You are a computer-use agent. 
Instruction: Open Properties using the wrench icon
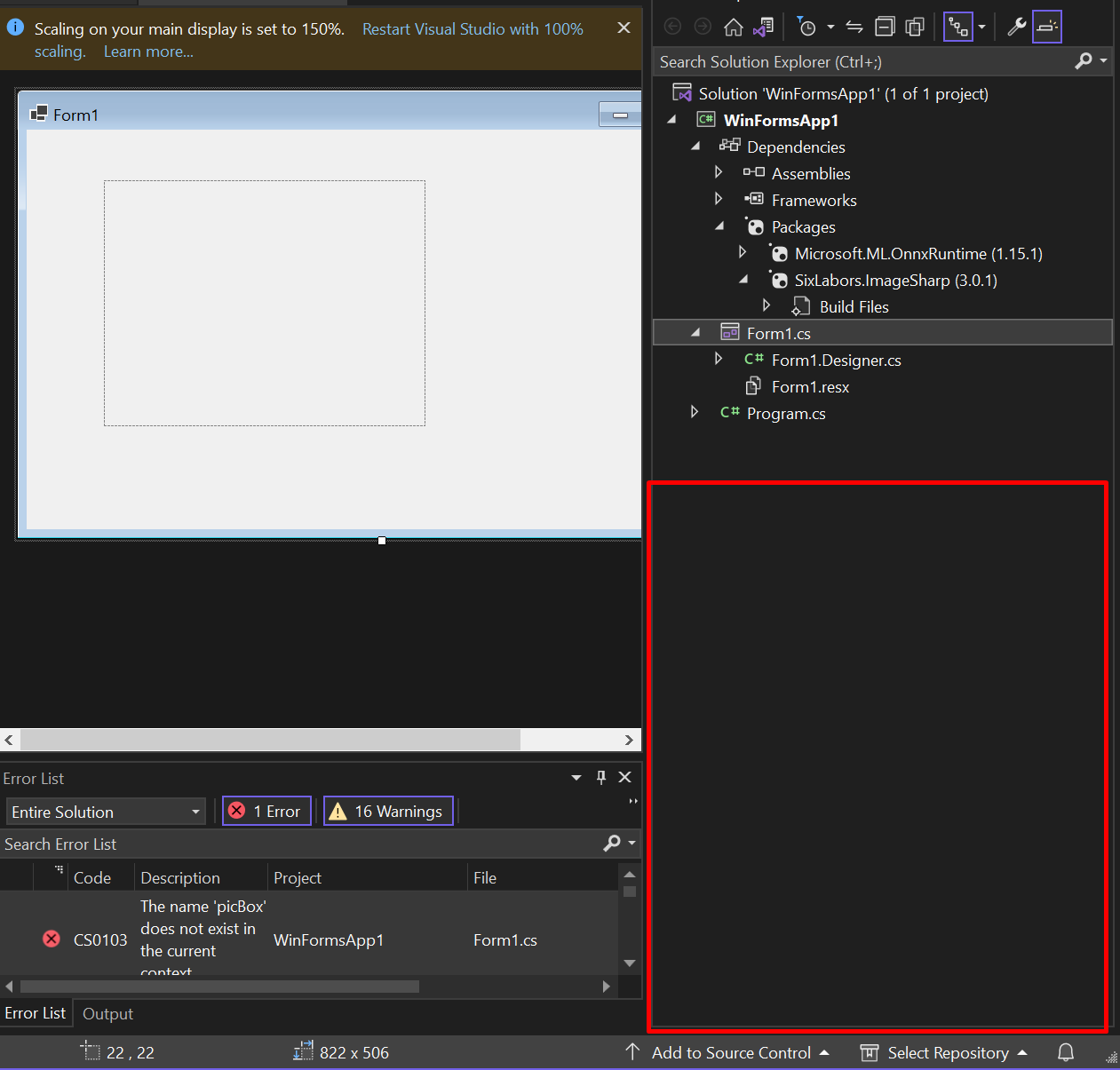[1016, 27]
